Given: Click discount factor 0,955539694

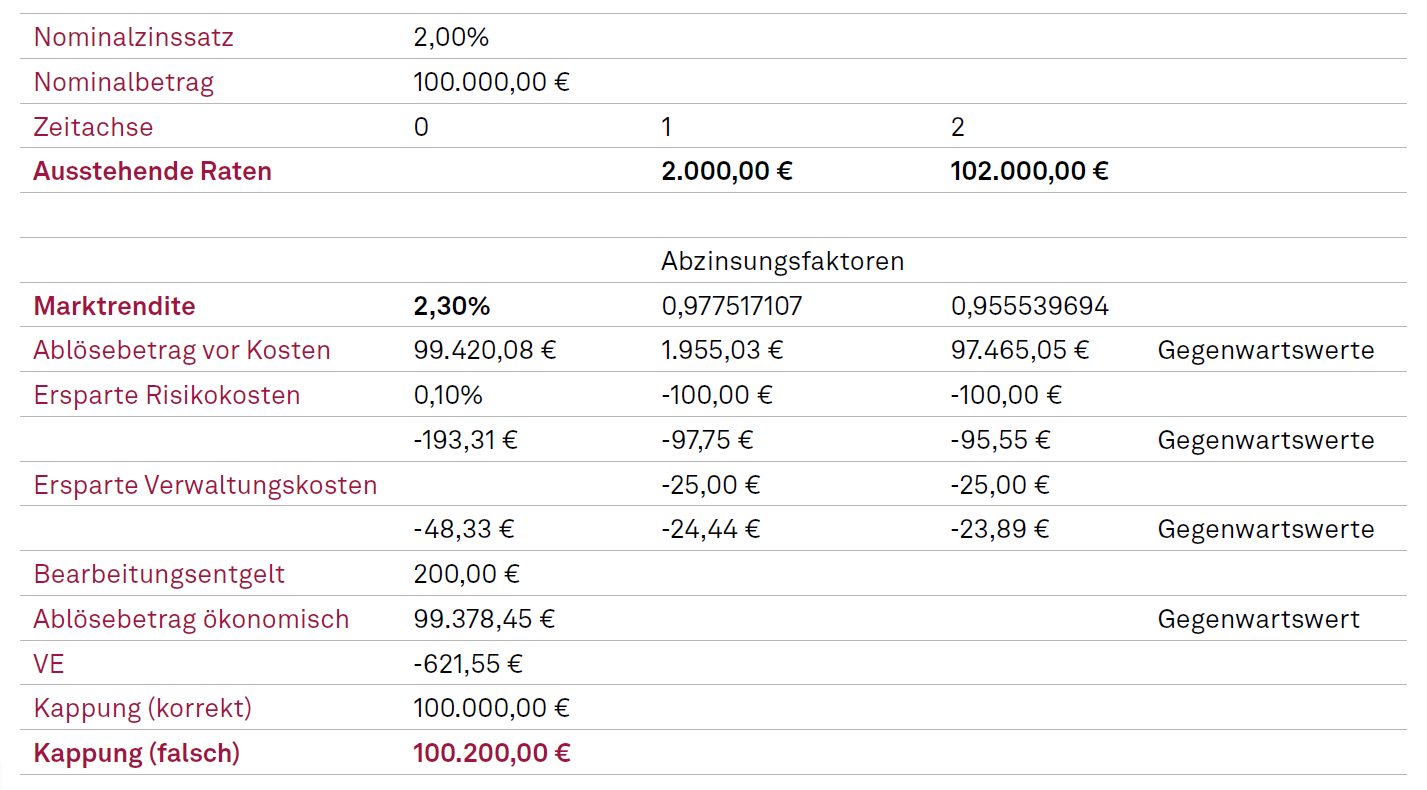Looking at the screenshot, I should pos(1029,306).
